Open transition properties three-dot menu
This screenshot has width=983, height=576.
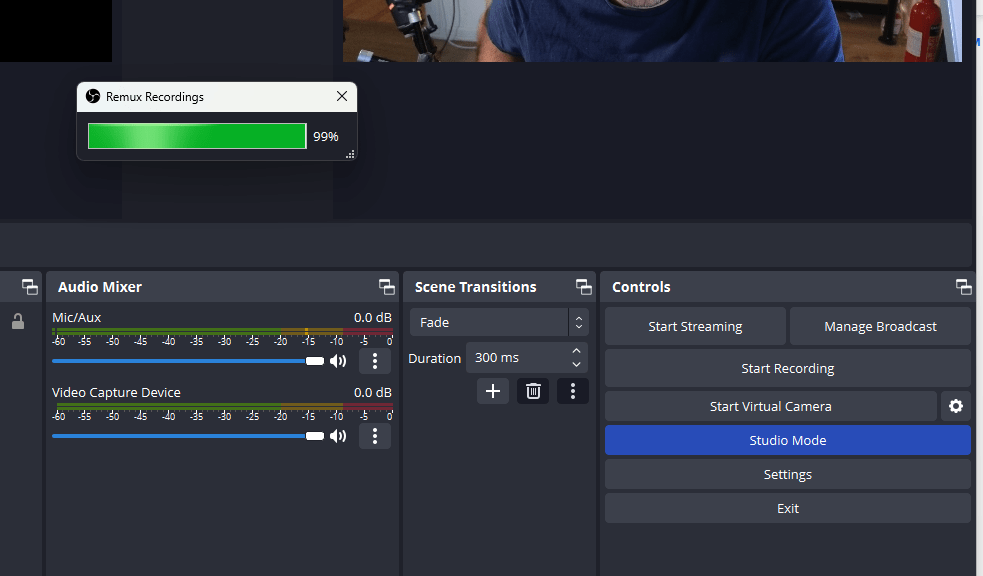point(572,391)
